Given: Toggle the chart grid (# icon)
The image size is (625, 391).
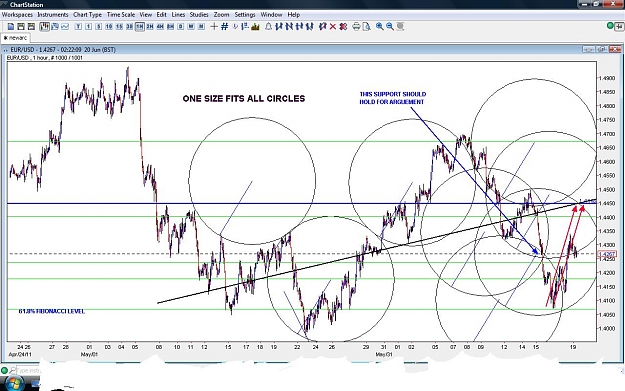Looking at the screenshot, I should [x=224, y=27].
